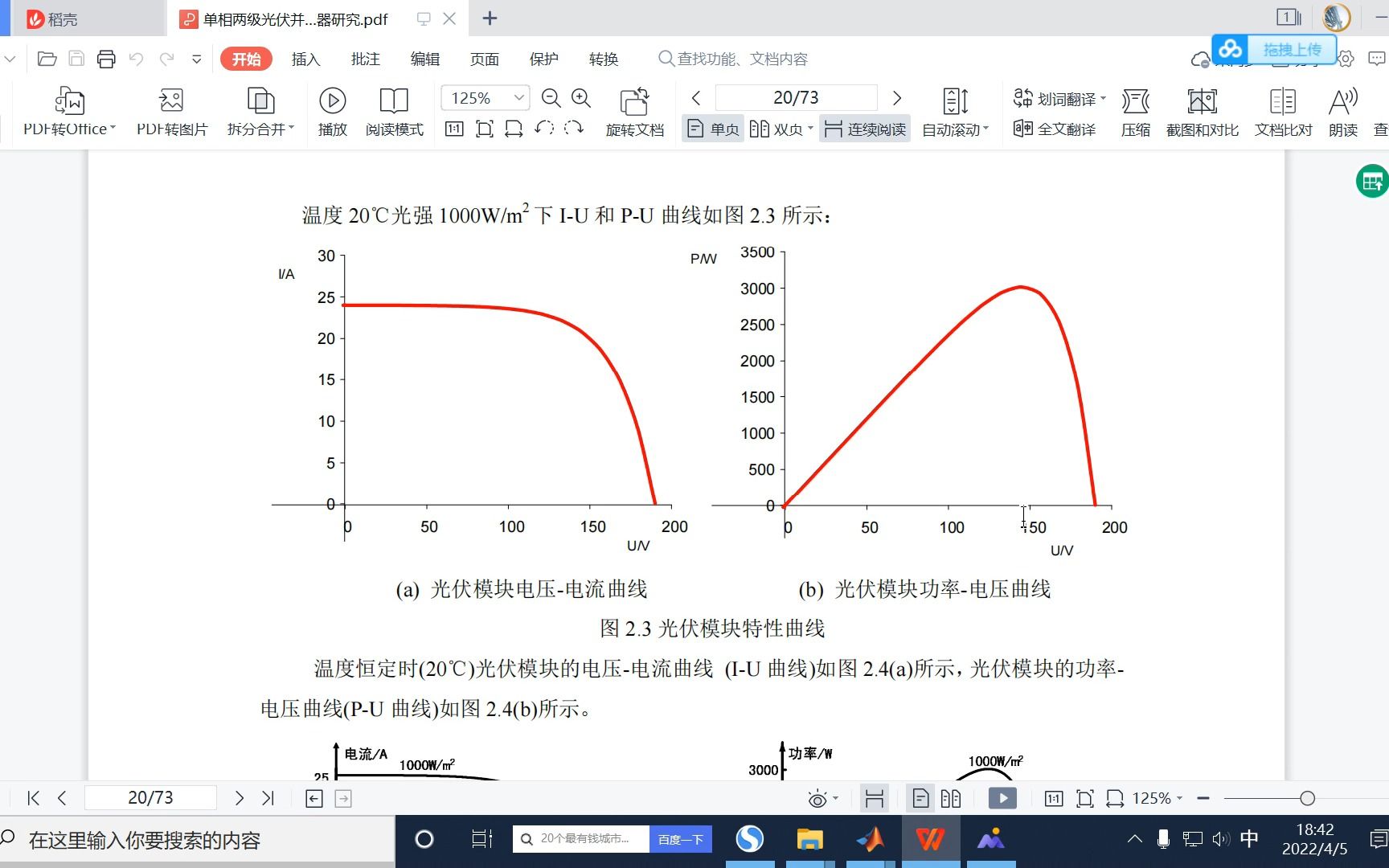Go to next page with right arrow
This screenshot has width=1389, height=868.
[897, 97]
